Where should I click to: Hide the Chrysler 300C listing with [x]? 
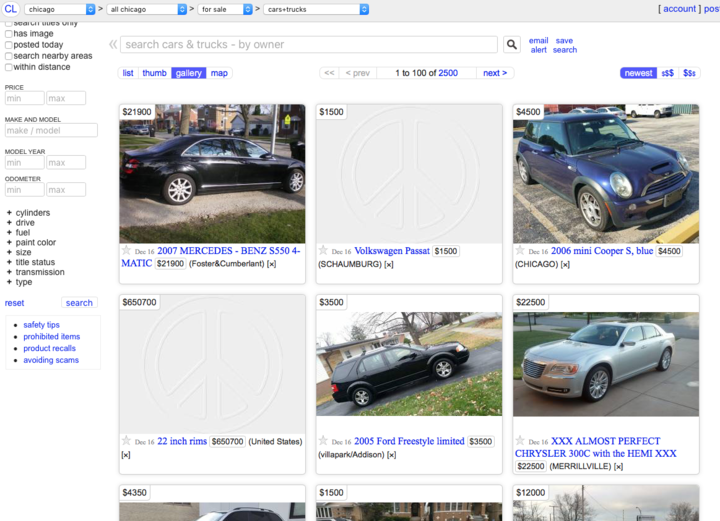pos(619,466)
